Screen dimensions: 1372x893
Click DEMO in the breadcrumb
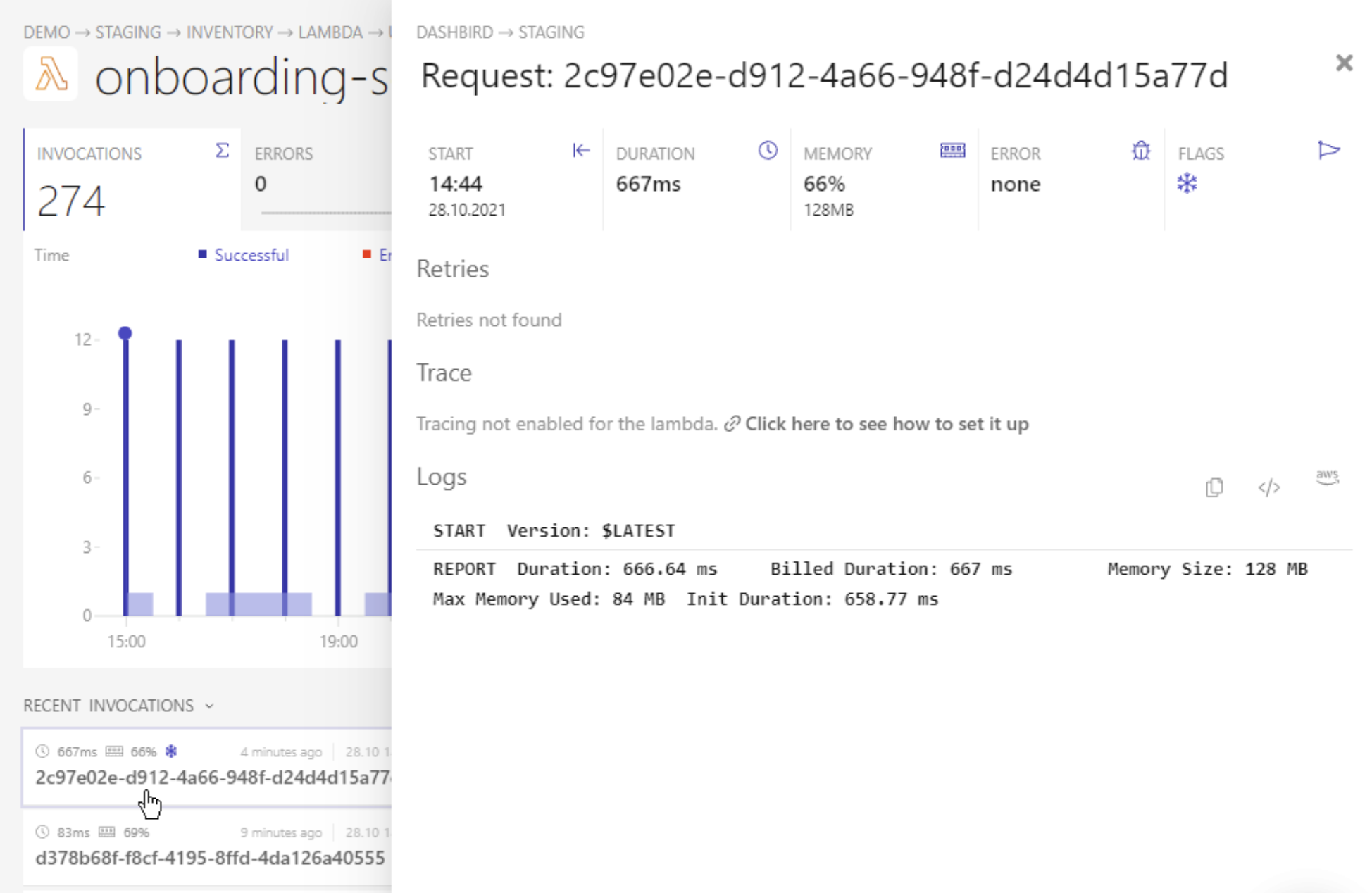46,32
